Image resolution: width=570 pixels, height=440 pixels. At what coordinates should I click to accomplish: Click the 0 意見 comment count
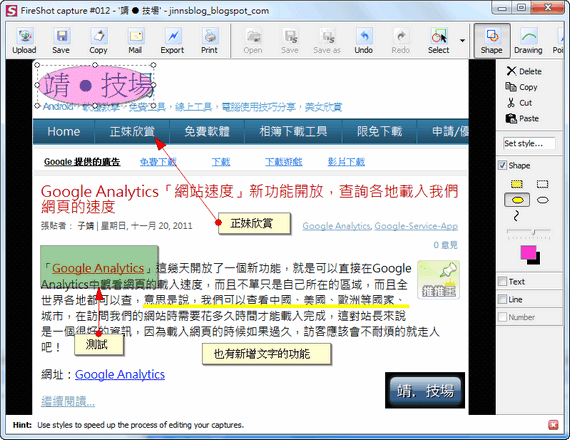coord(445,245)
